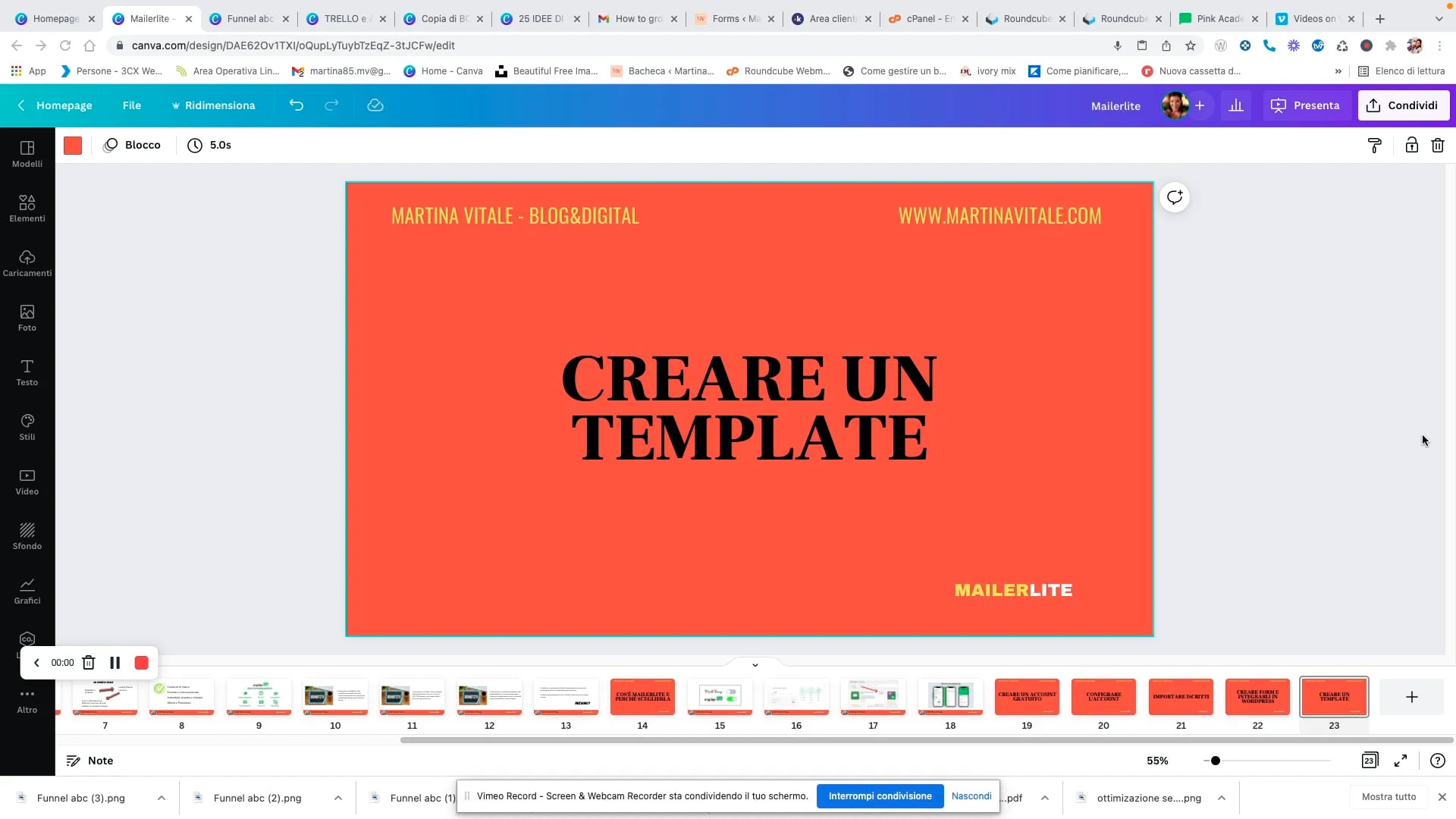
Task: Open the red background color swatch
Action: click(x=73, y=146)
